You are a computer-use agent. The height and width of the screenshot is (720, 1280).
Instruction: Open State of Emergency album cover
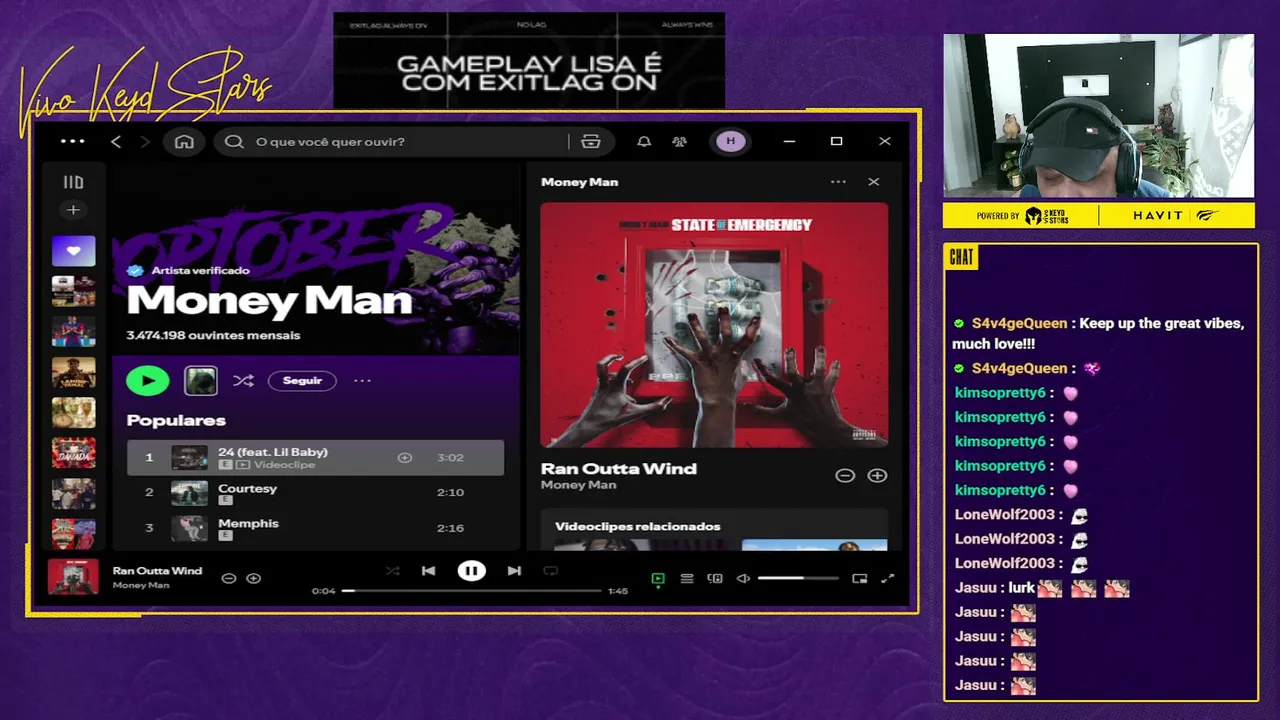714,325
